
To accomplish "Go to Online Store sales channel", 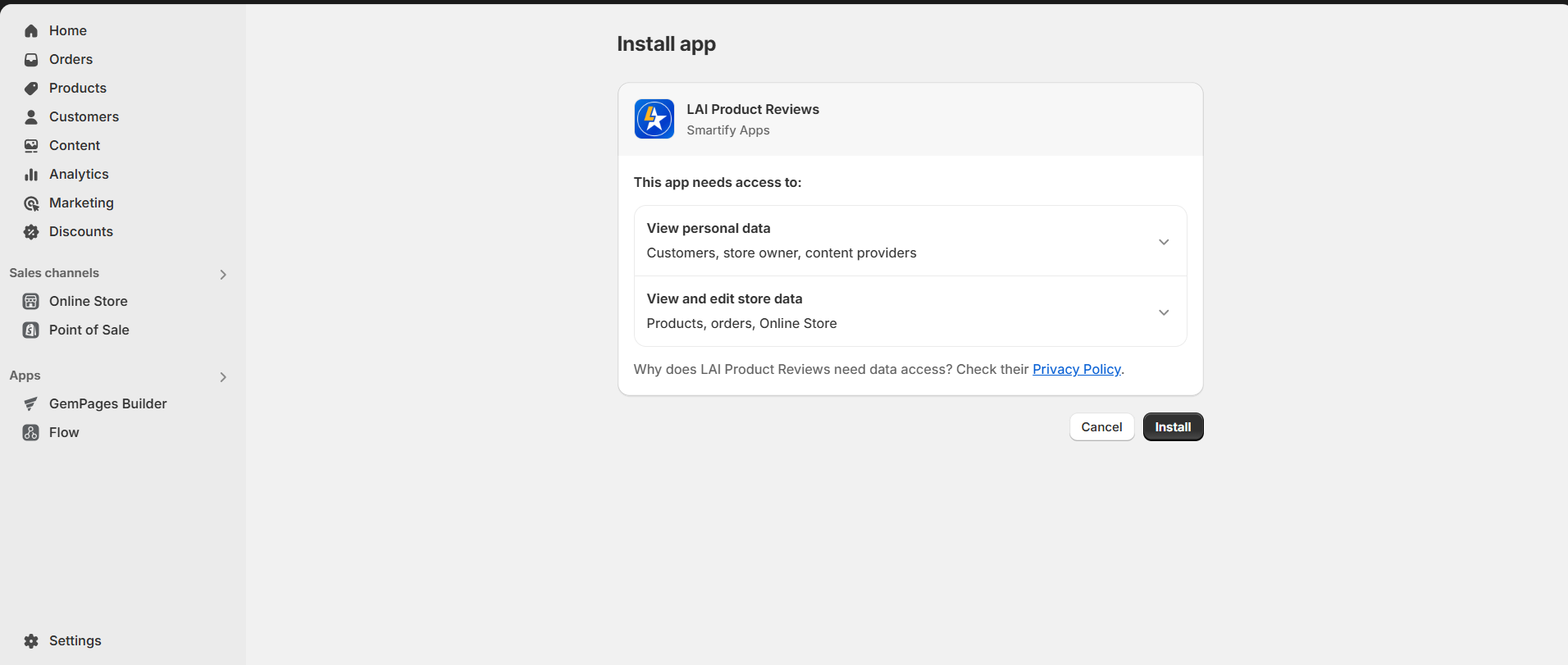I will [x=88, y=302].
